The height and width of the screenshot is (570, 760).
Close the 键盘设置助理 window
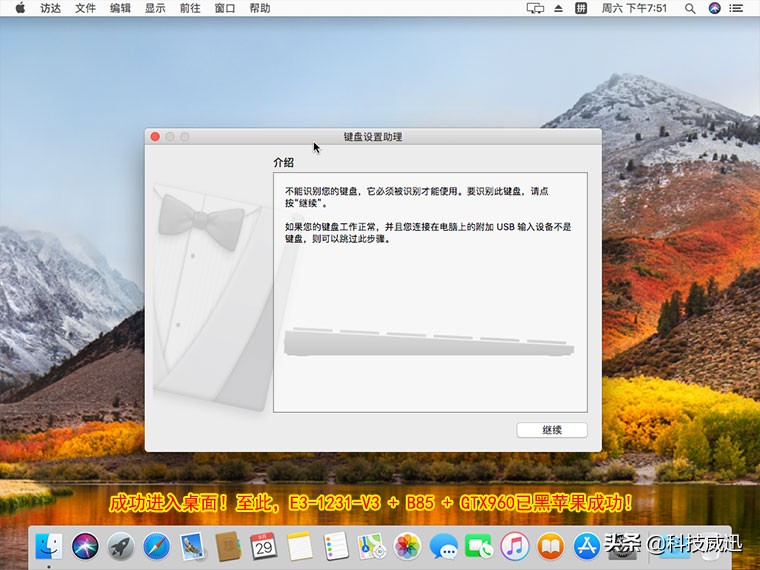coord(155,137)
